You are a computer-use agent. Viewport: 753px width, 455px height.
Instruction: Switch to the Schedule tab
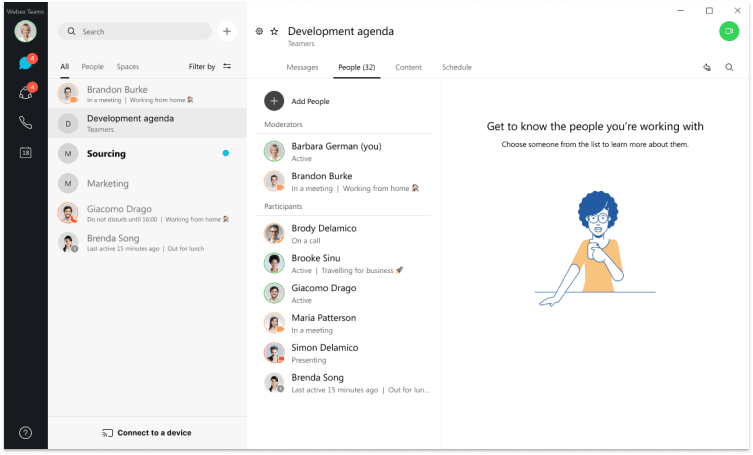point(457,67)
